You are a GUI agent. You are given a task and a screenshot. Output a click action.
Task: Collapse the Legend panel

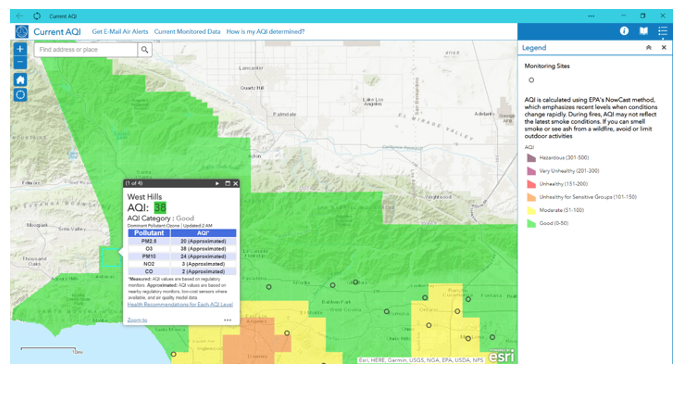[x=649, y=48]
